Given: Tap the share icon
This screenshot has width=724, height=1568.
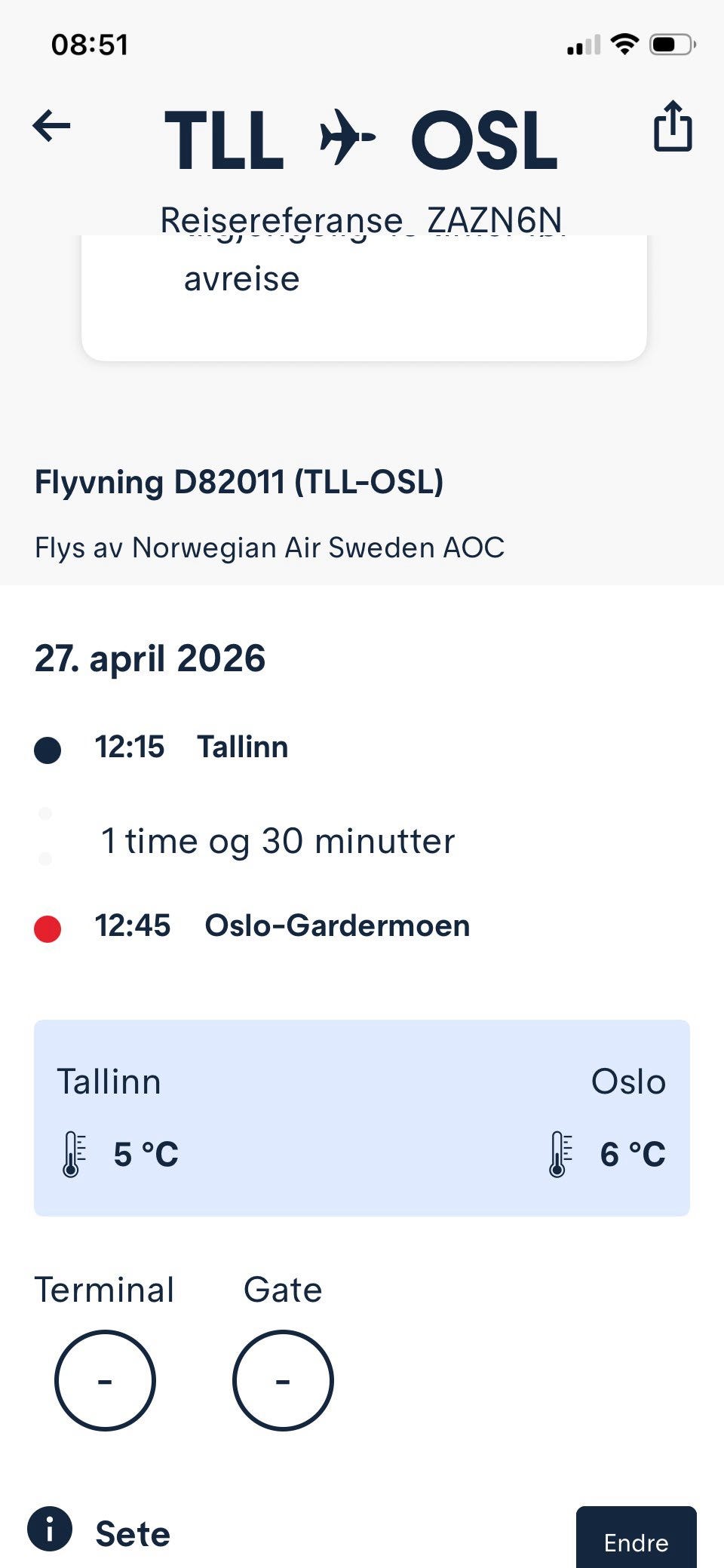Looking at the screenshot, I should (672, 127).
